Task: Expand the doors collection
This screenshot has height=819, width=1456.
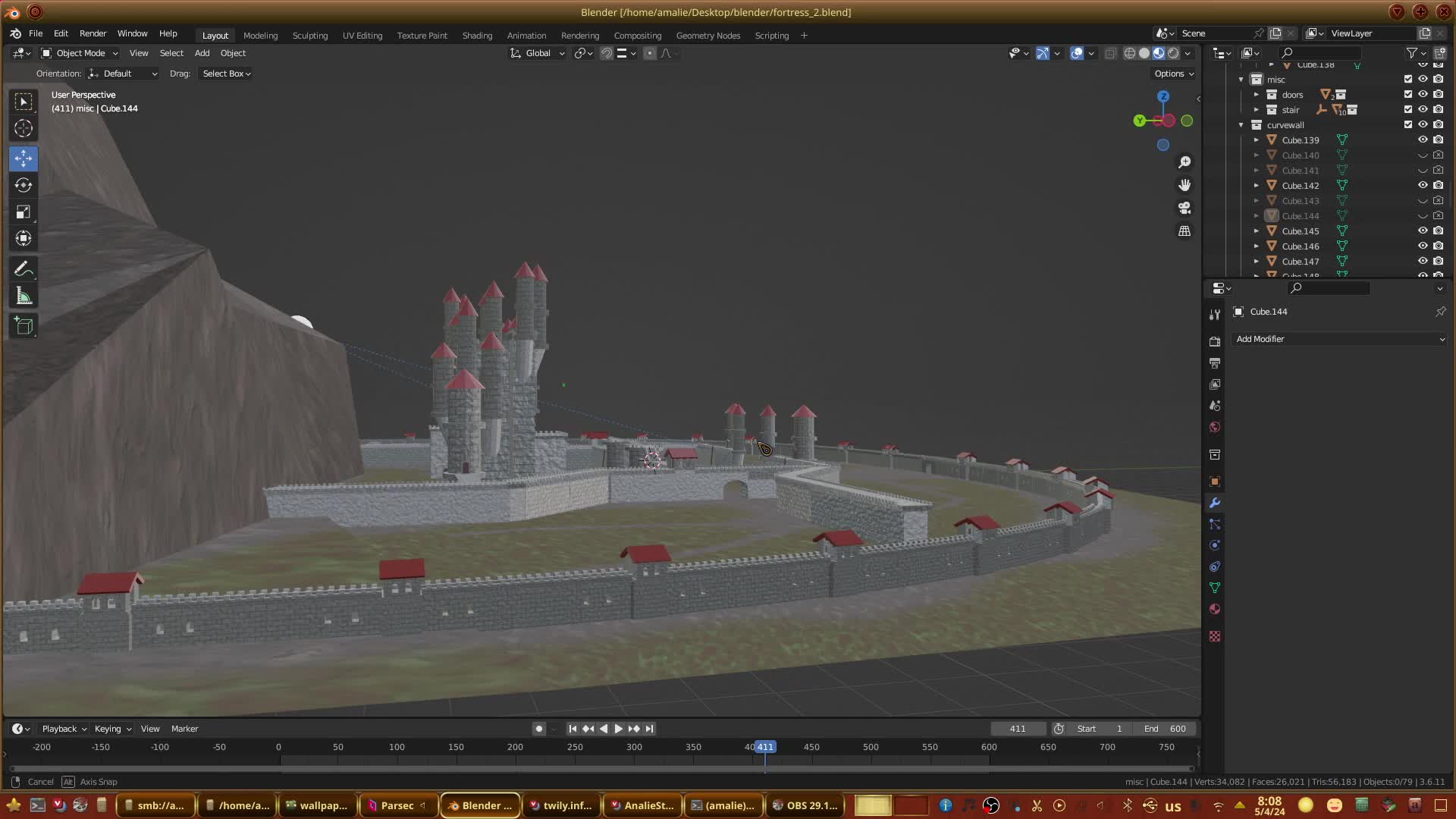Action: [1257, 95]
